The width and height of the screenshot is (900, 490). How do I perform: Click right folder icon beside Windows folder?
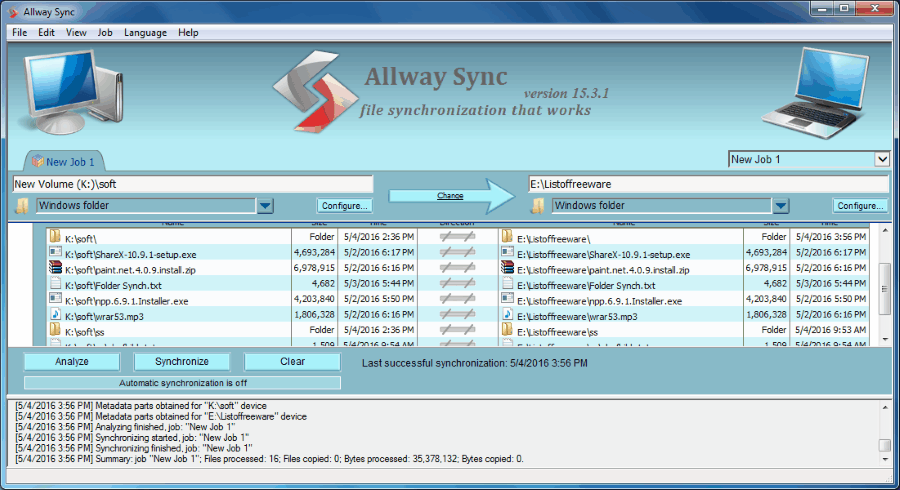pyautogui.click(x=537, y=205)
